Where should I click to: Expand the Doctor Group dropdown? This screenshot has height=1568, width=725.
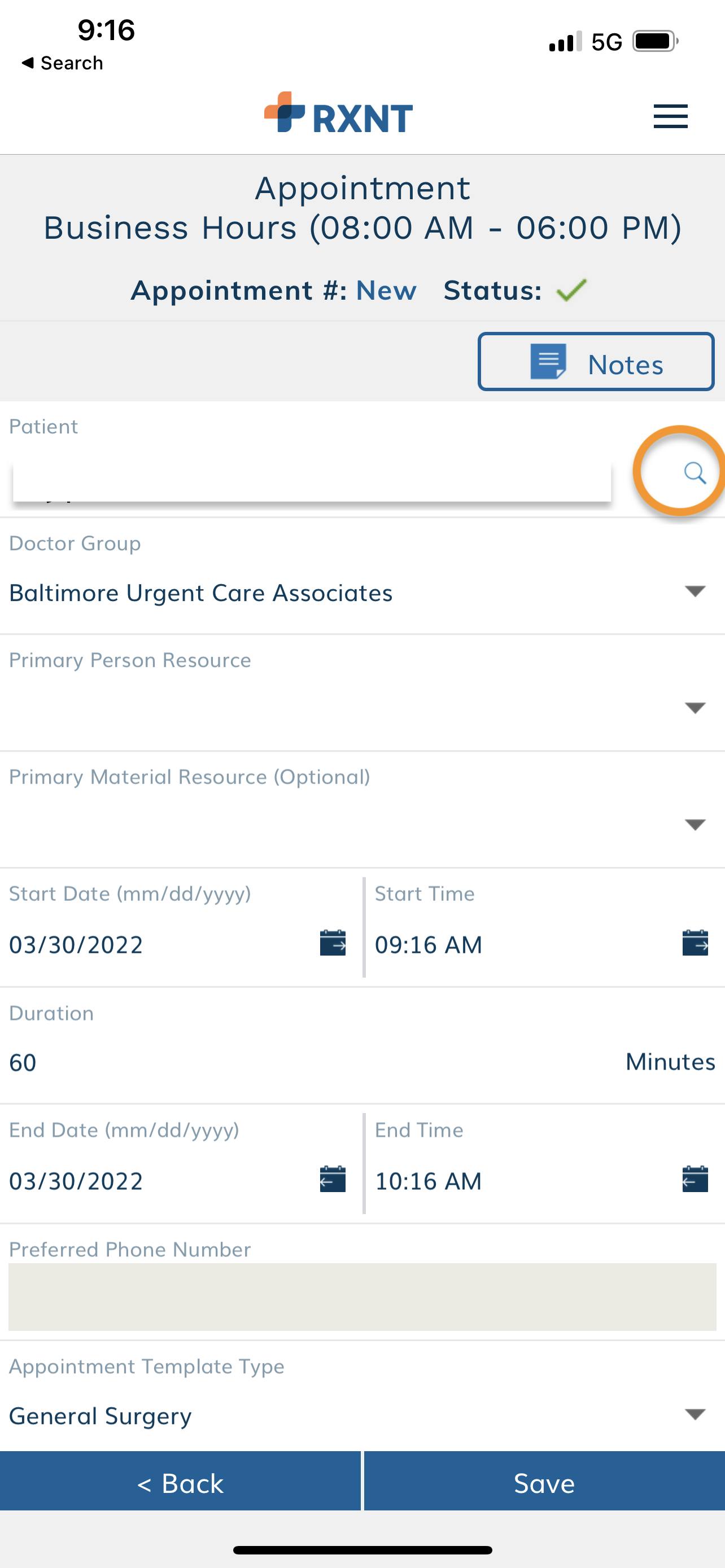[x=362, y=592]
